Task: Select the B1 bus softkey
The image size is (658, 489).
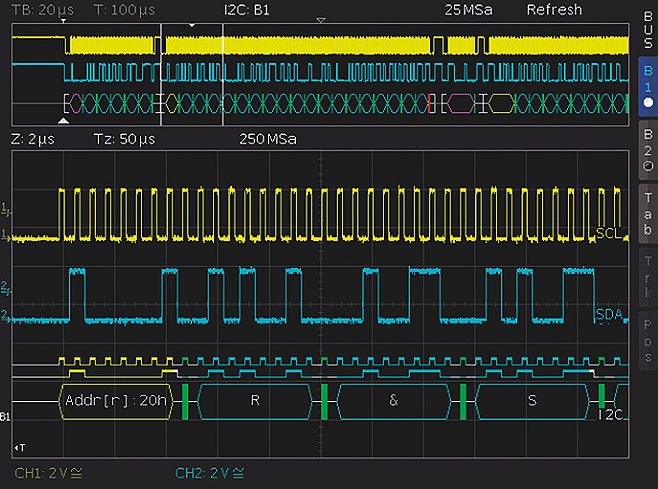Action: click(x=647, y=86)
